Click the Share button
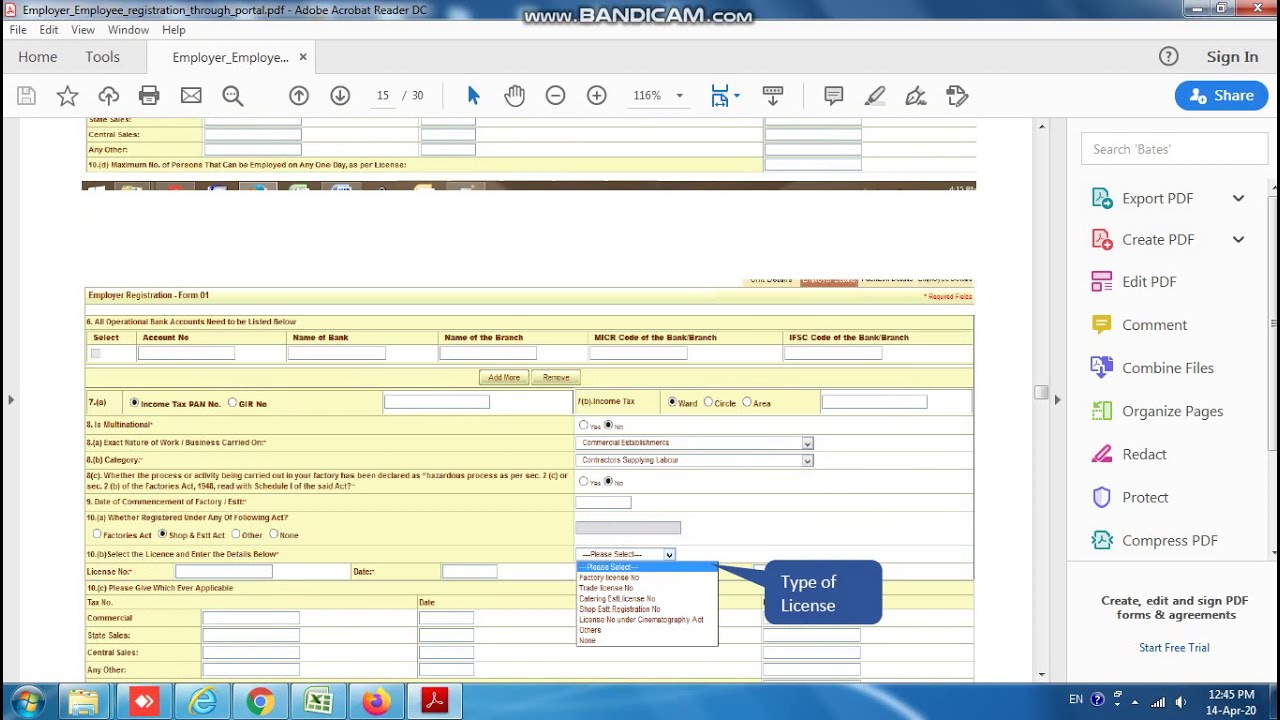Viewport: 1280px width, 720px height. [x=1222, y=96]
